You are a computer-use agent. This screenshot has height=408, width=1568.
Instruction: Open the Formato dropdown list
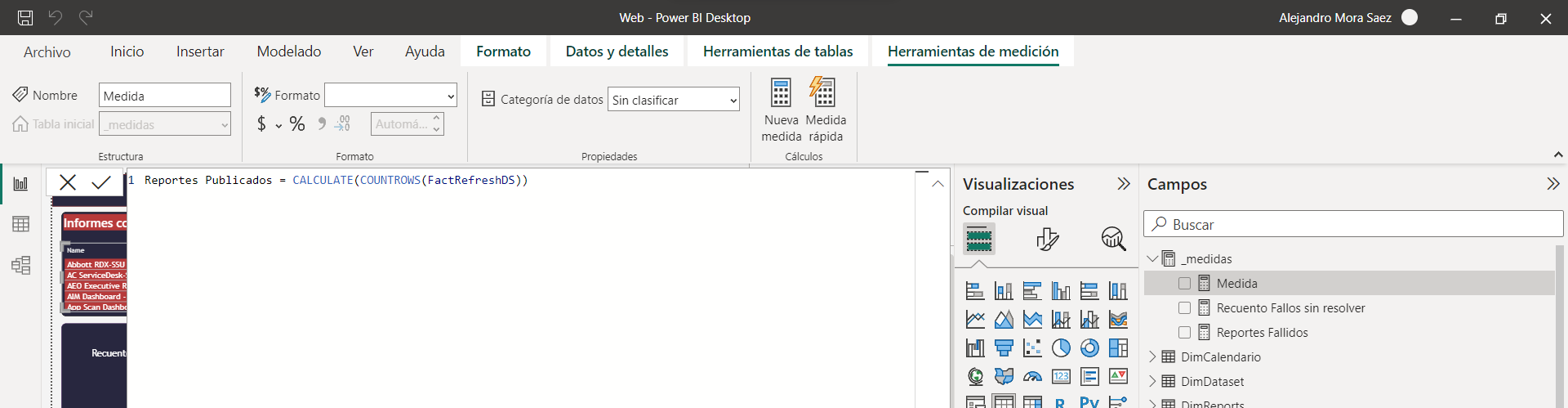pyautogui.click(x=390, y=96)
